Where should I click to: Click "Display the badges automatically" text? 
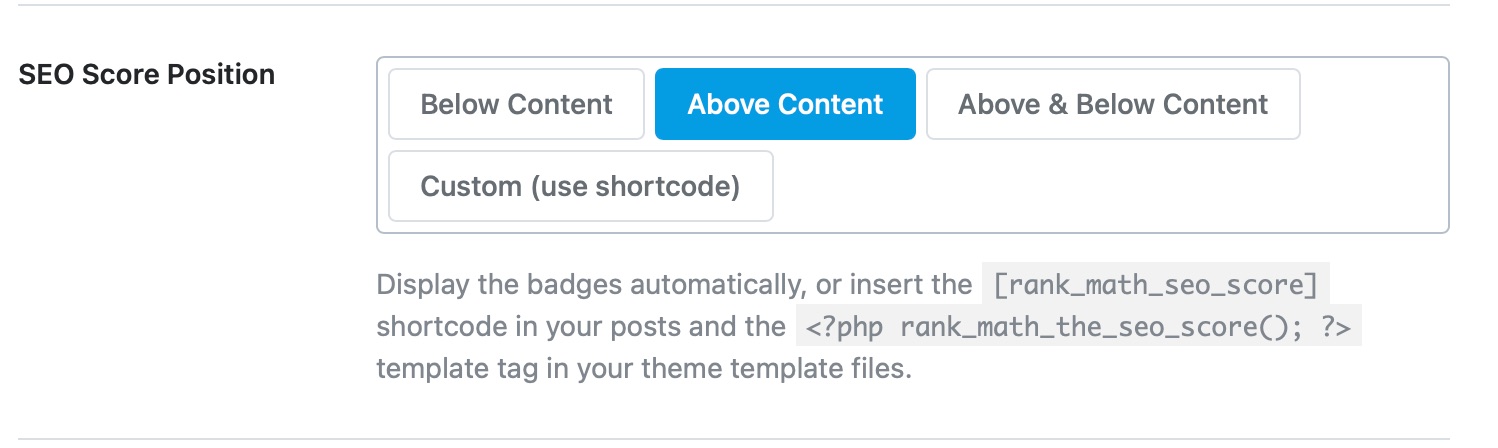point(590,285)
